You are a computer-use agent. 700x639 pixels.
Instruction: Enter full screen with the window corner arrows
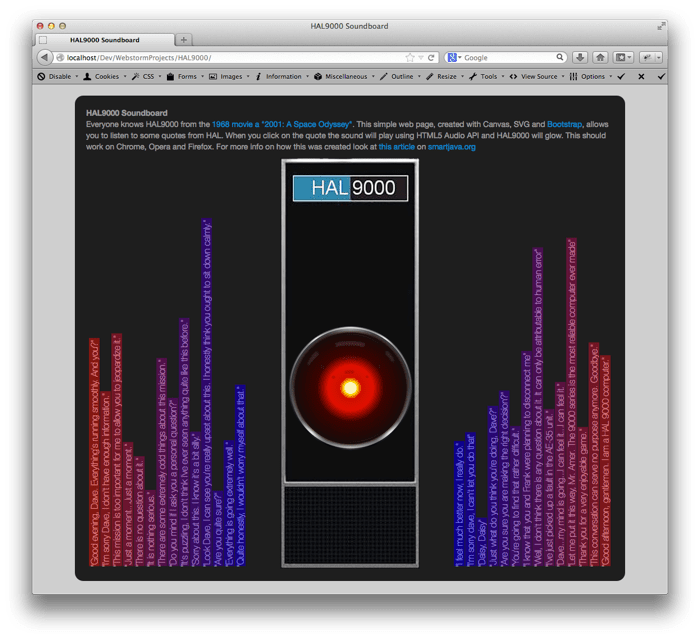(x=661, y=26)
